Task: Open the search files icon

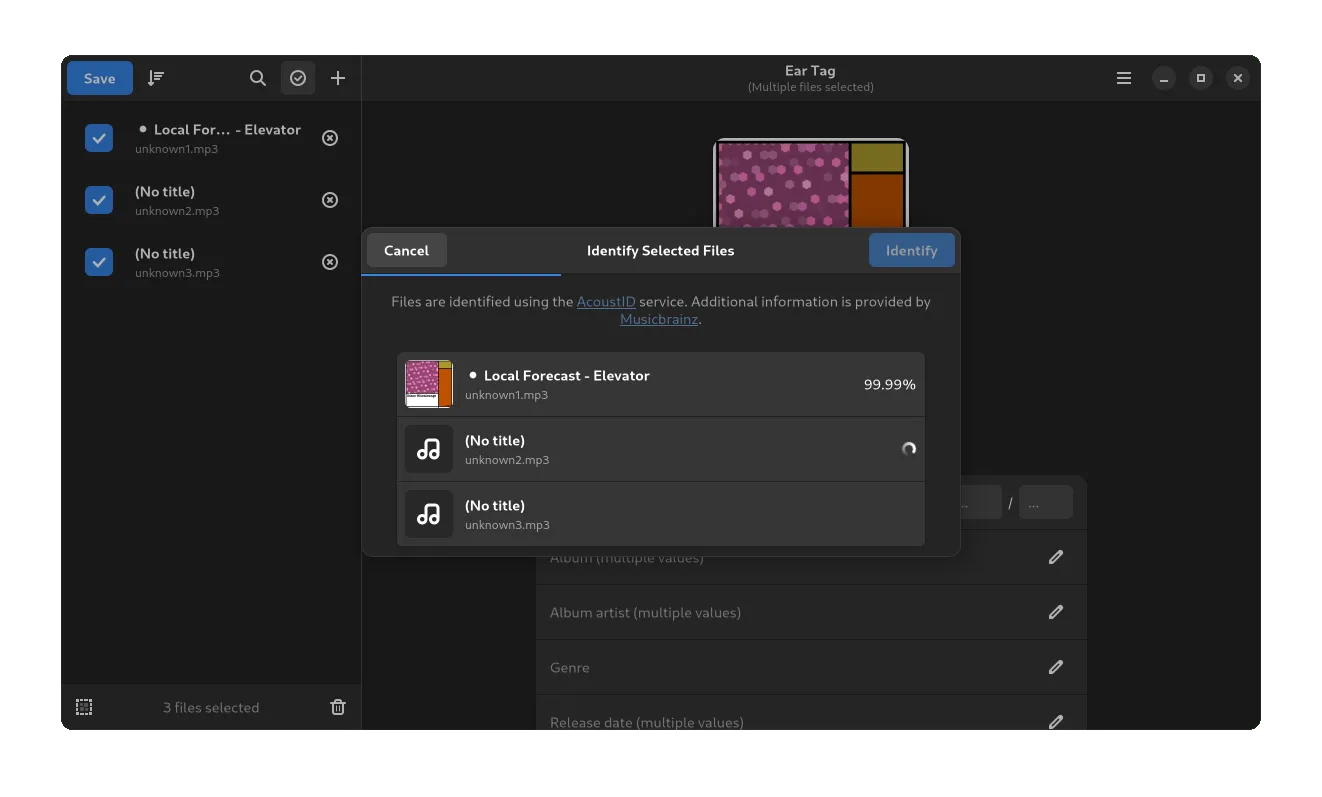Action: [x=258, y=78]
